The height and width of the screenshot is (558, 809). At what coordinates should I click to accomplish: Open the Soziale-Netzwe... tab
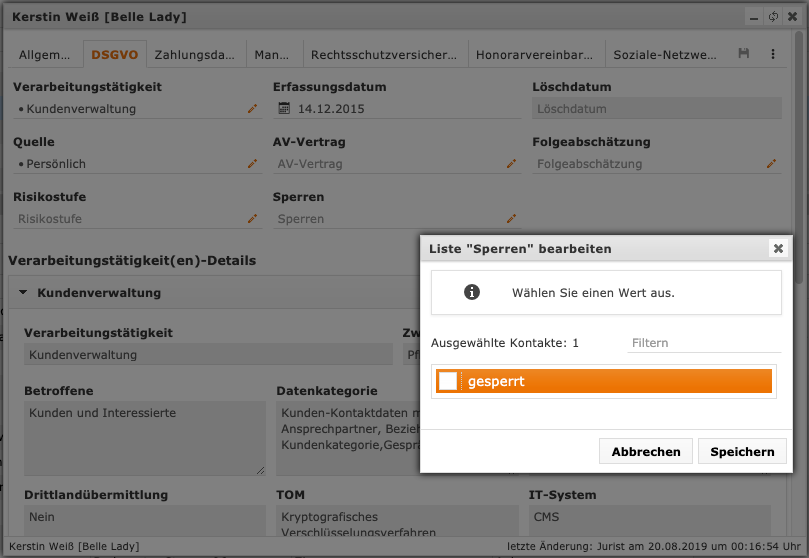665,55
